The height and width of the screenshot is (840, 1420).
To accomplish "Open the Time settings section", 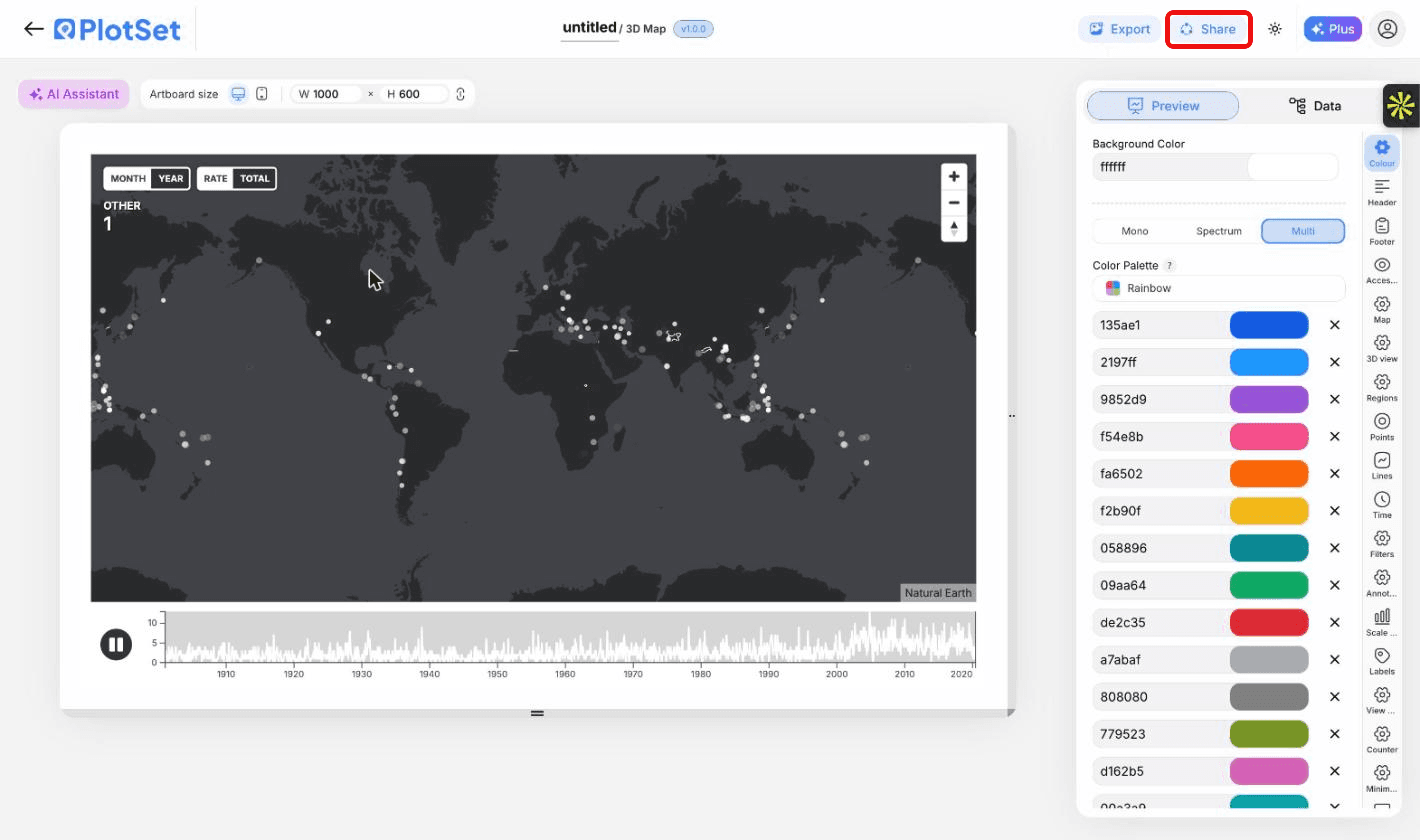I will (1382, 505).
